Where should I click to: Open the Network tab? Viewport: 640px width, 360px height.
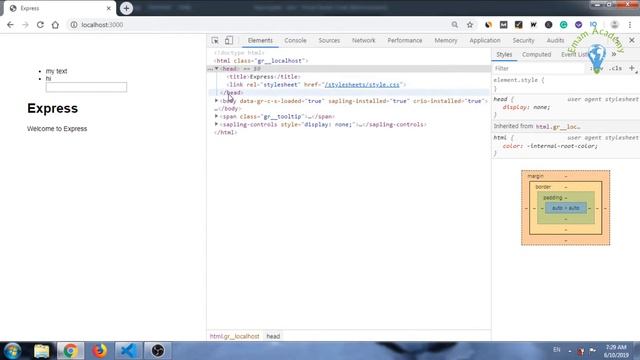(363, 40)
